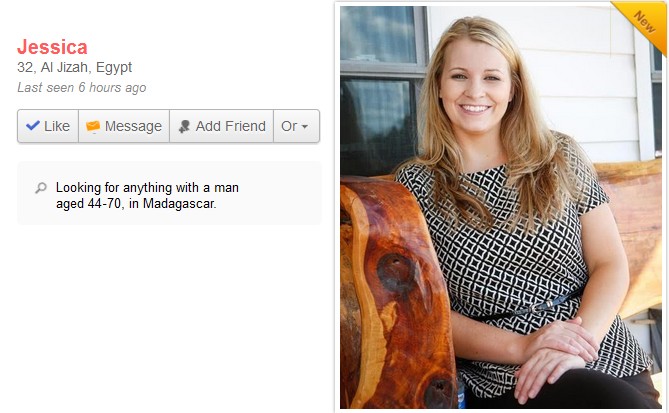The height and width of the screenshot is (413, 669).
Task: Add Jessica as a Friend
Action: pos(221,126)
